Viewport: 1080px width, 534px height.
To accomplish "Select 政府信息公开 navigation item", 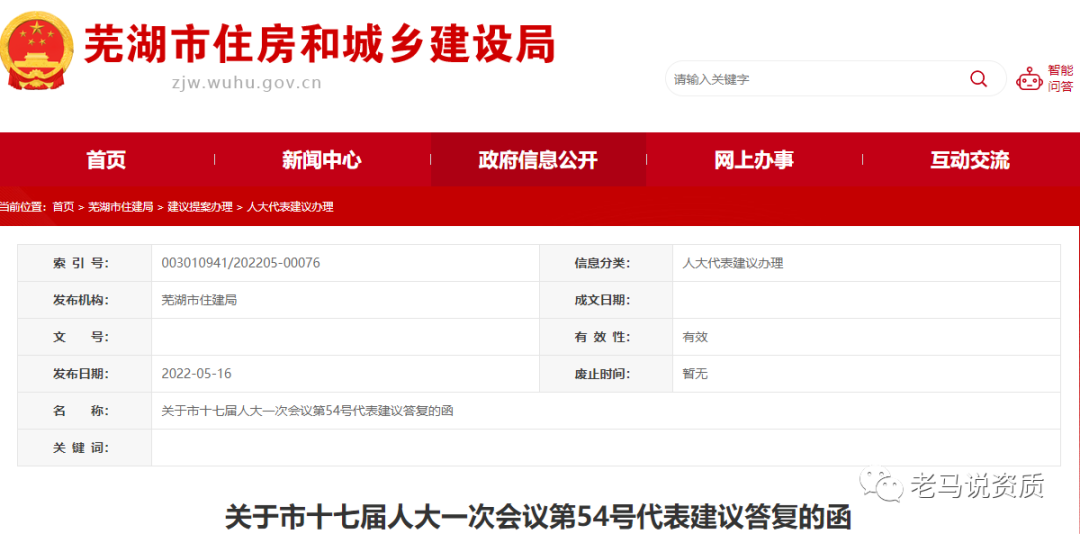I will pos(538,160).
